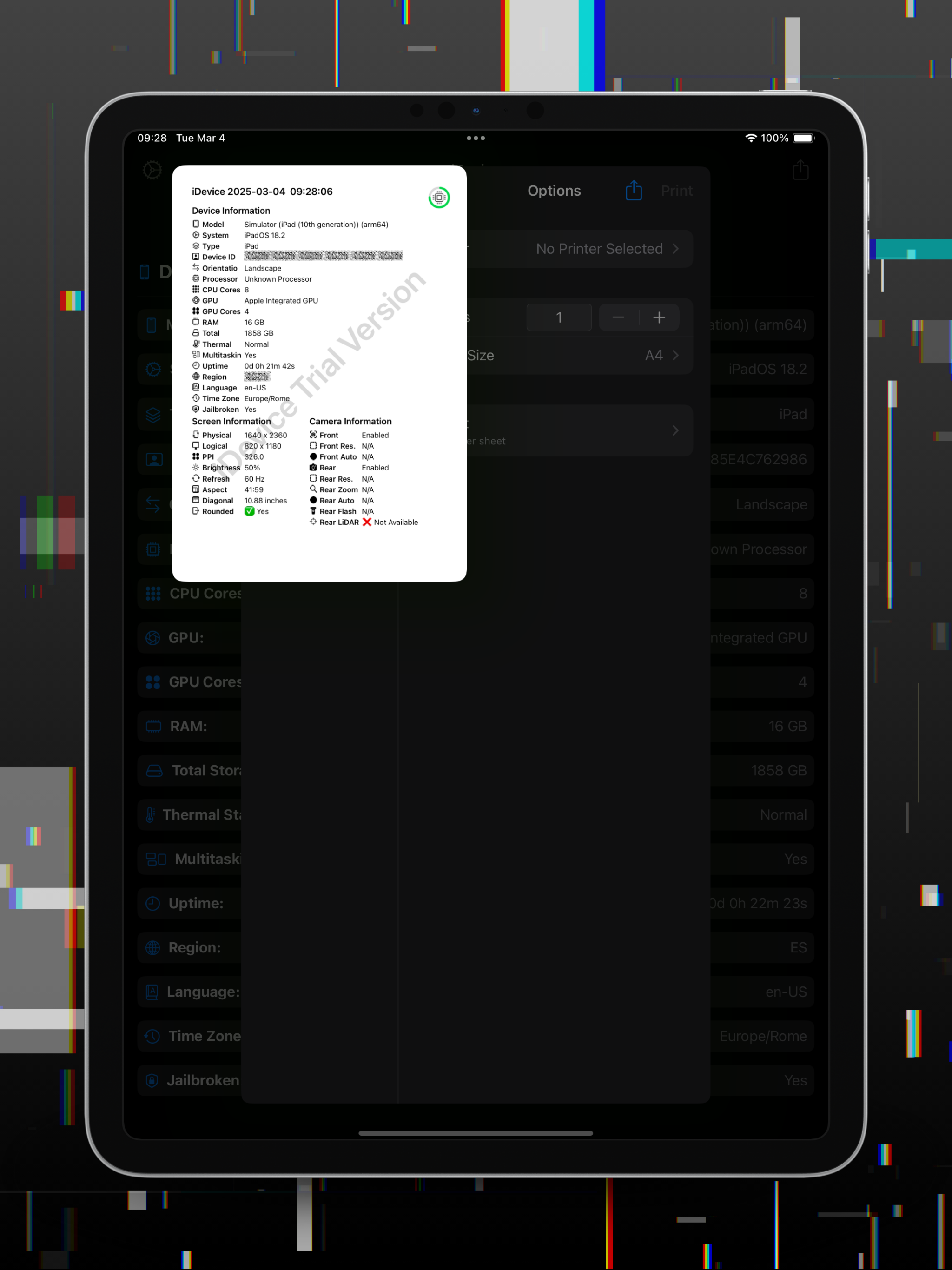
Task: Click the 'Landscape' orientation value
Action: pos(771,505)
